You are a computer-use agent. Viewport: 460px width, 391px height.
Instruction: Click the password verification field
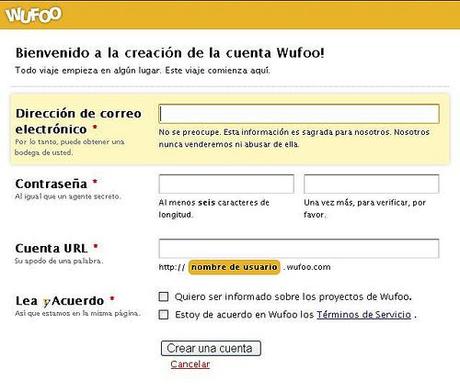click(371, 184)
